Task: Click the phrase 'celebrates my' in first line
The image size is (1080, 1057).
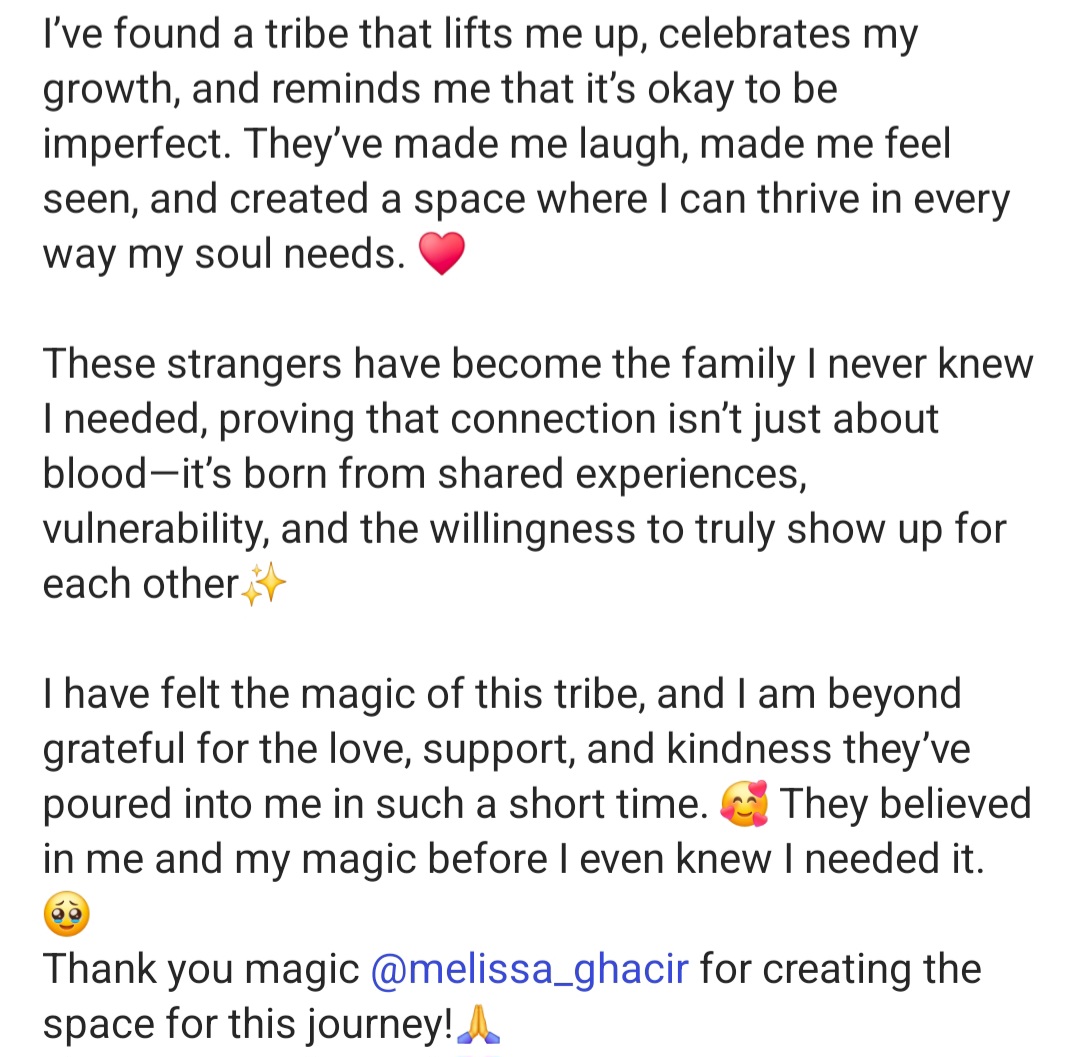Action: pyautogui.click(x=788, y=34)
